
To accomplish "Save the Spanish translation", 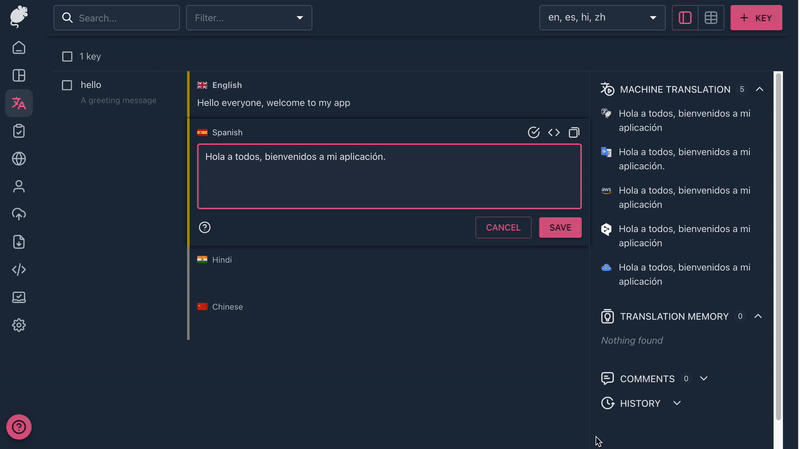I will click(x=560, y=228).
